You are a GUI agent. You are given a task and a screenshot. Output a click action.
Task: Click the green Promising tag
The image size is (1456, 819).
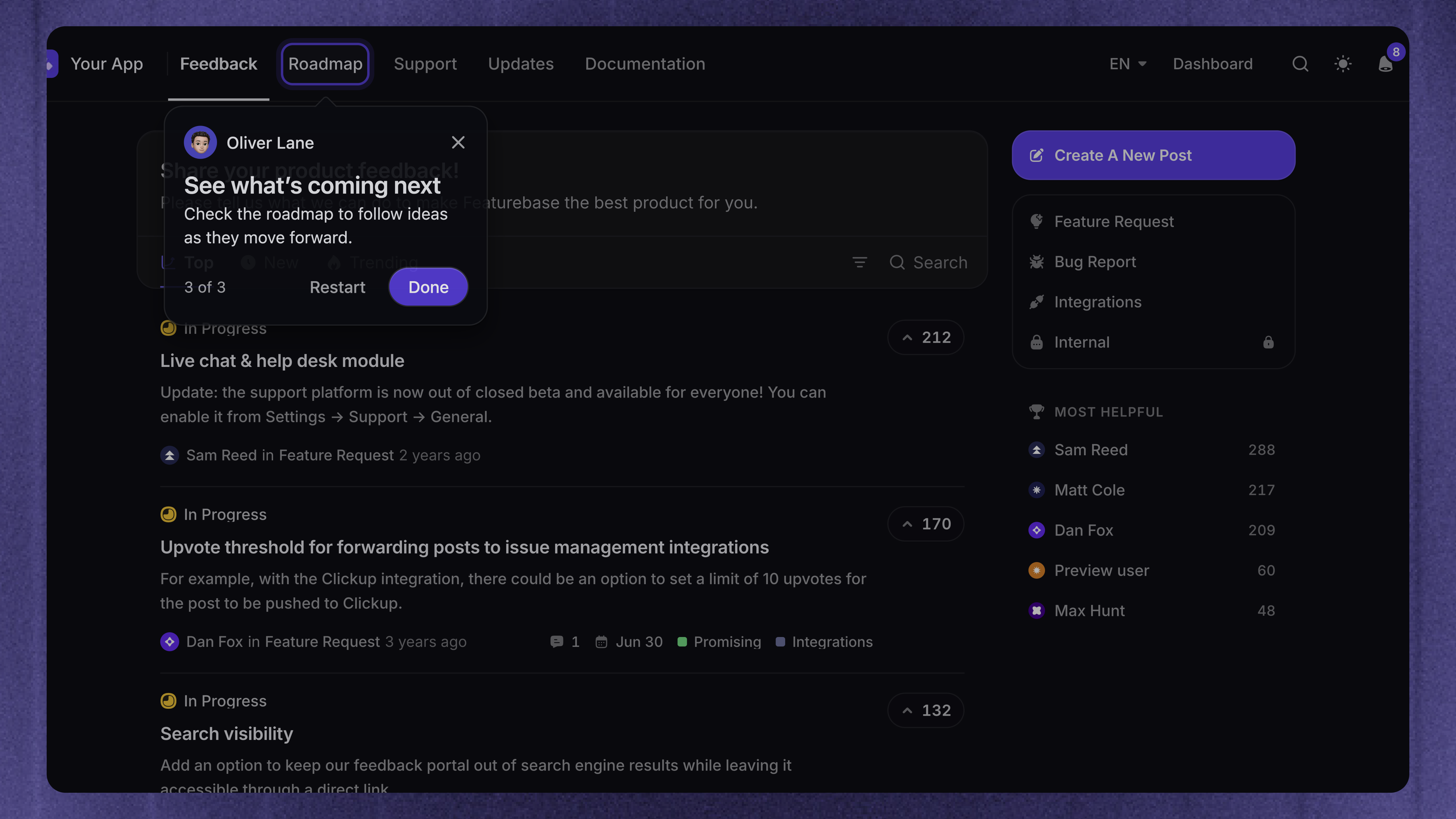pyautogui.click(x=719, y=642)
